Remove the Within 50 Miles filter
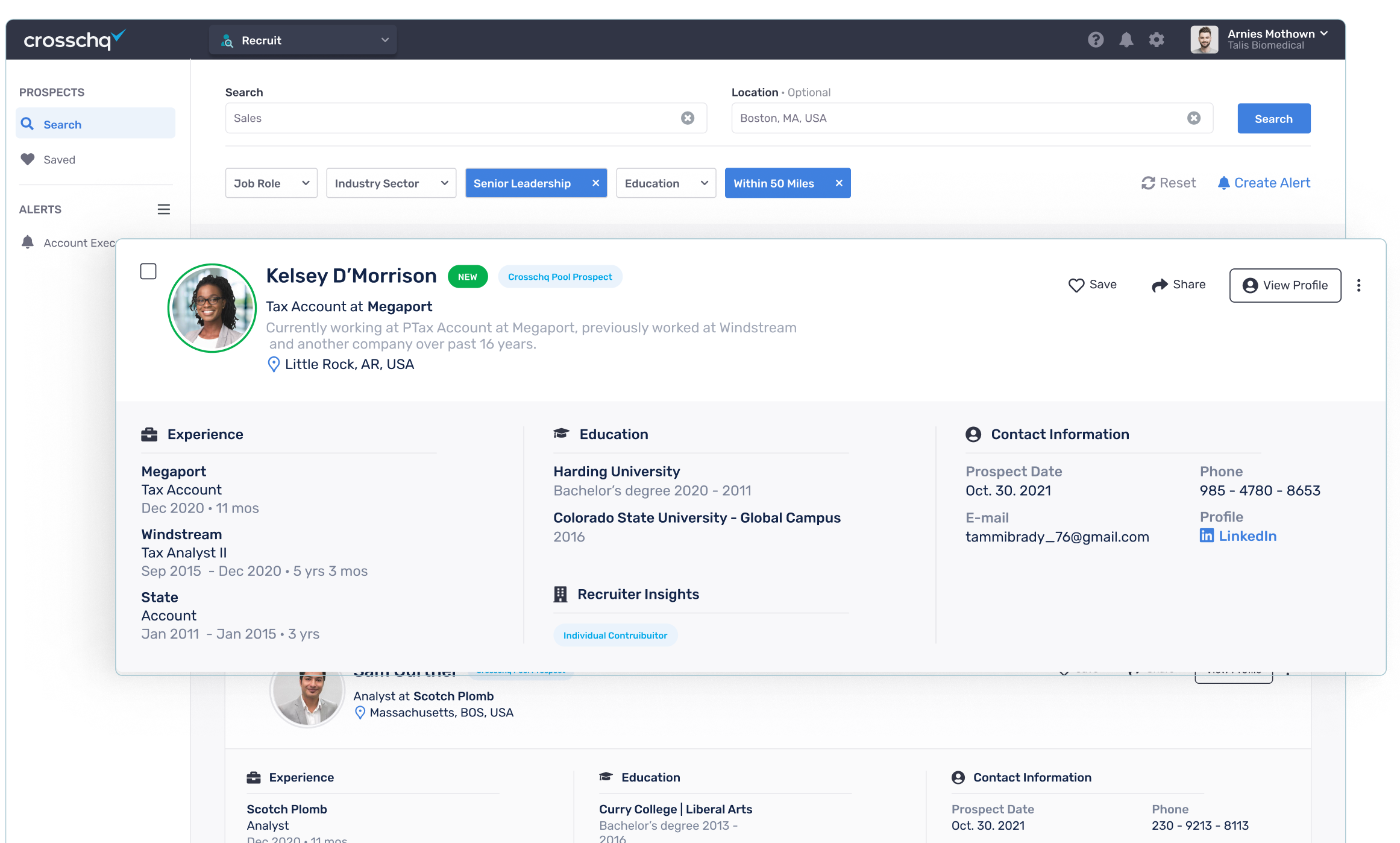The image size is (1400, 843). pyautogui.click(x=838, y=183)
